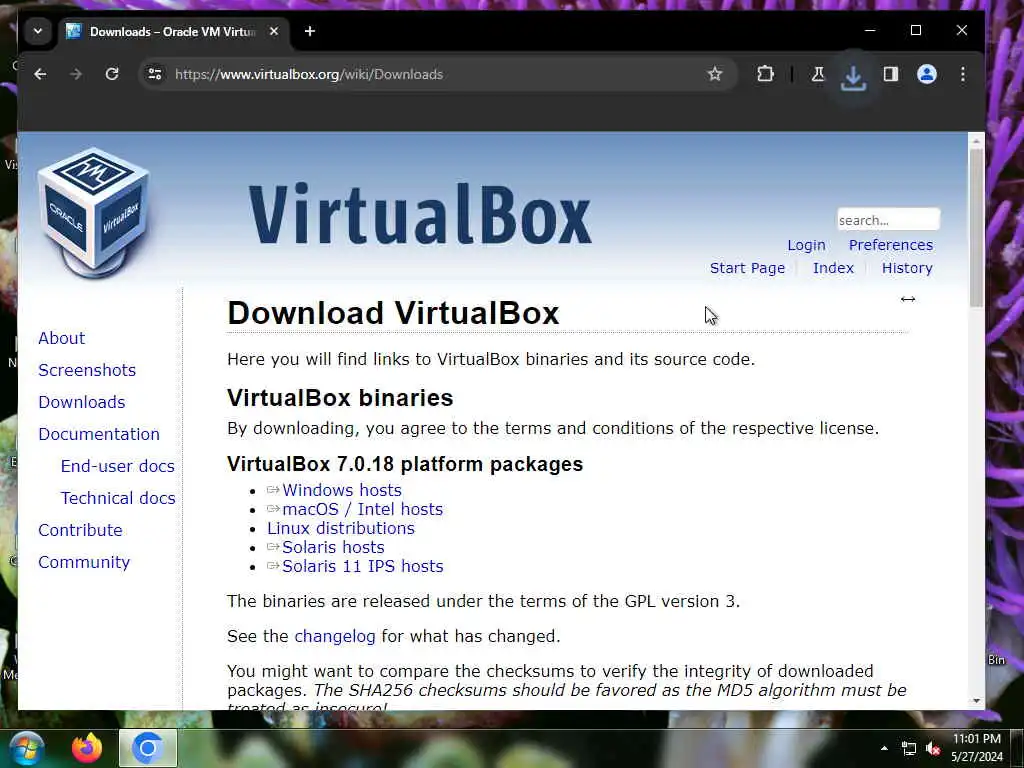Open the Linux distributions link
Screen dimensions: 1024x768
tap(341, 528)
